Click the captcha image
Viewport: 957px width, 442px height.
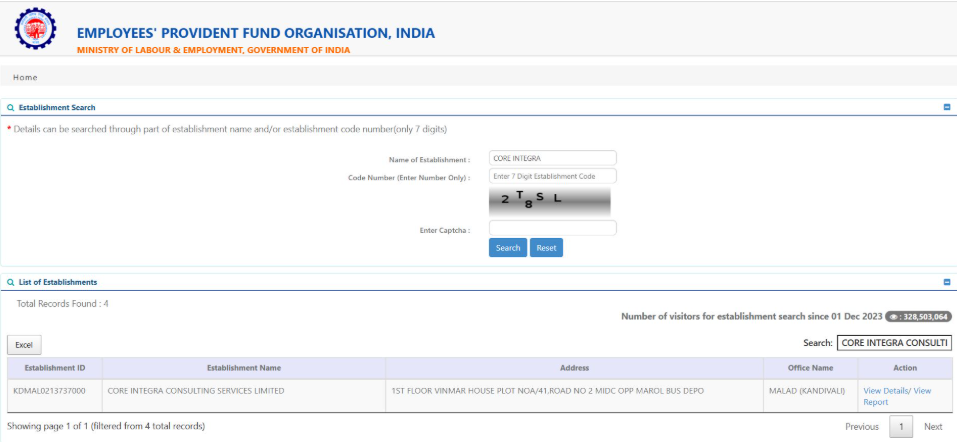[549, 201]
